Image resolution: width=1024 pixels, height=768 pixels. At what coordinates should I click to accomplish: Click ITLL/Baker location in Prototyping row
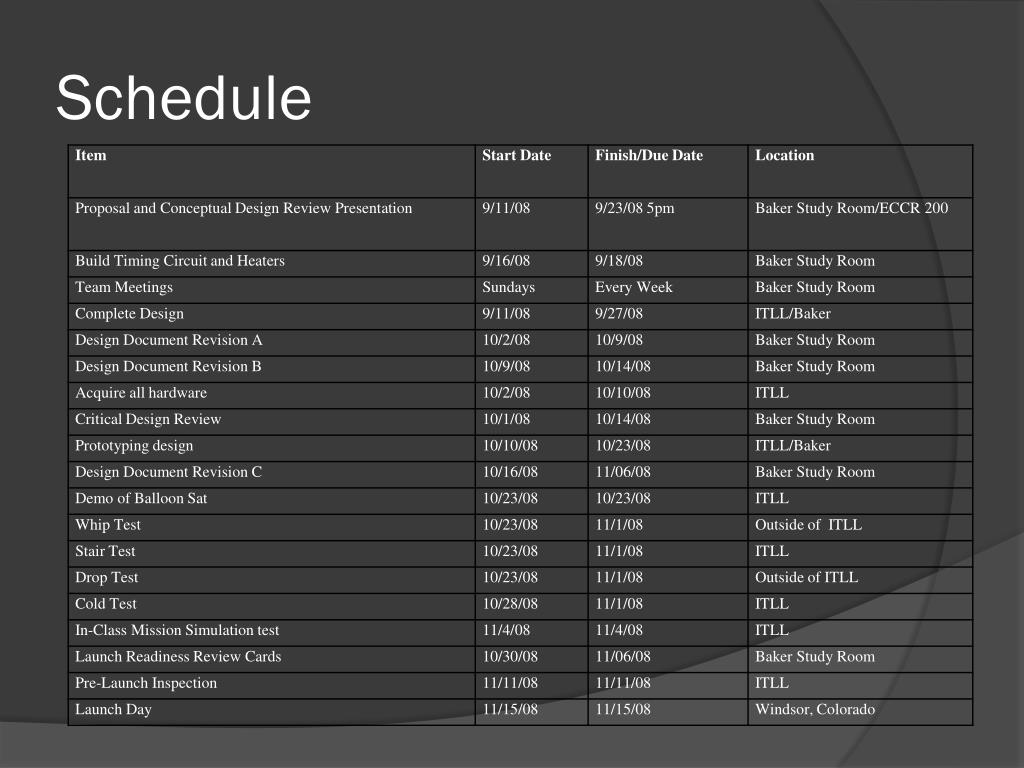[x=793, y=446]
